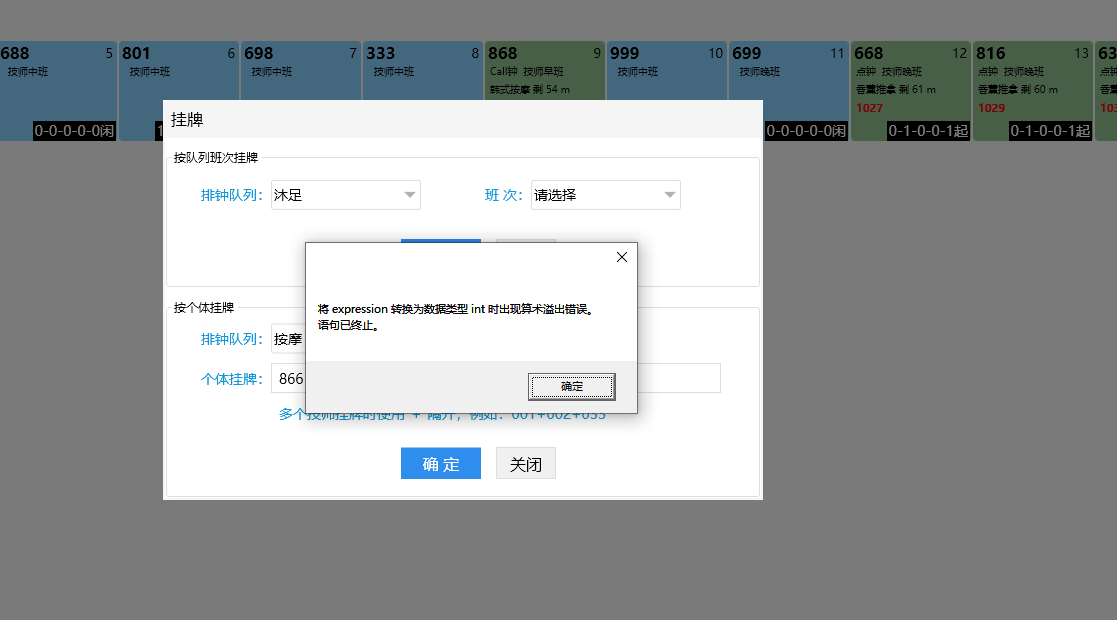This screenshot has height=620, width=1117.
Task: Close the error message box with X
Action: point(621,257)
